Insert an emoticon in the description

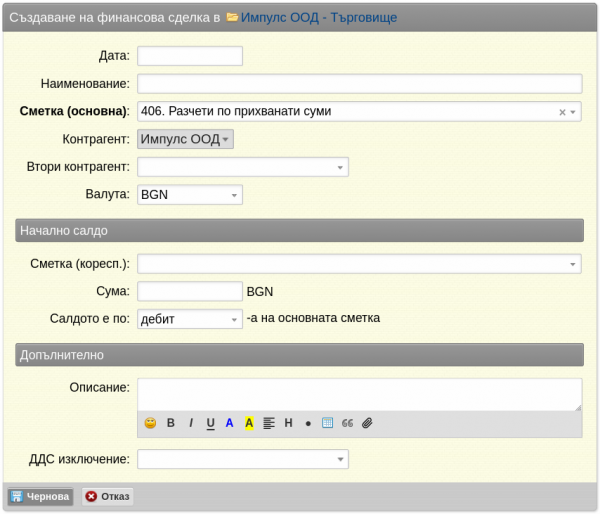pos(150,423)
